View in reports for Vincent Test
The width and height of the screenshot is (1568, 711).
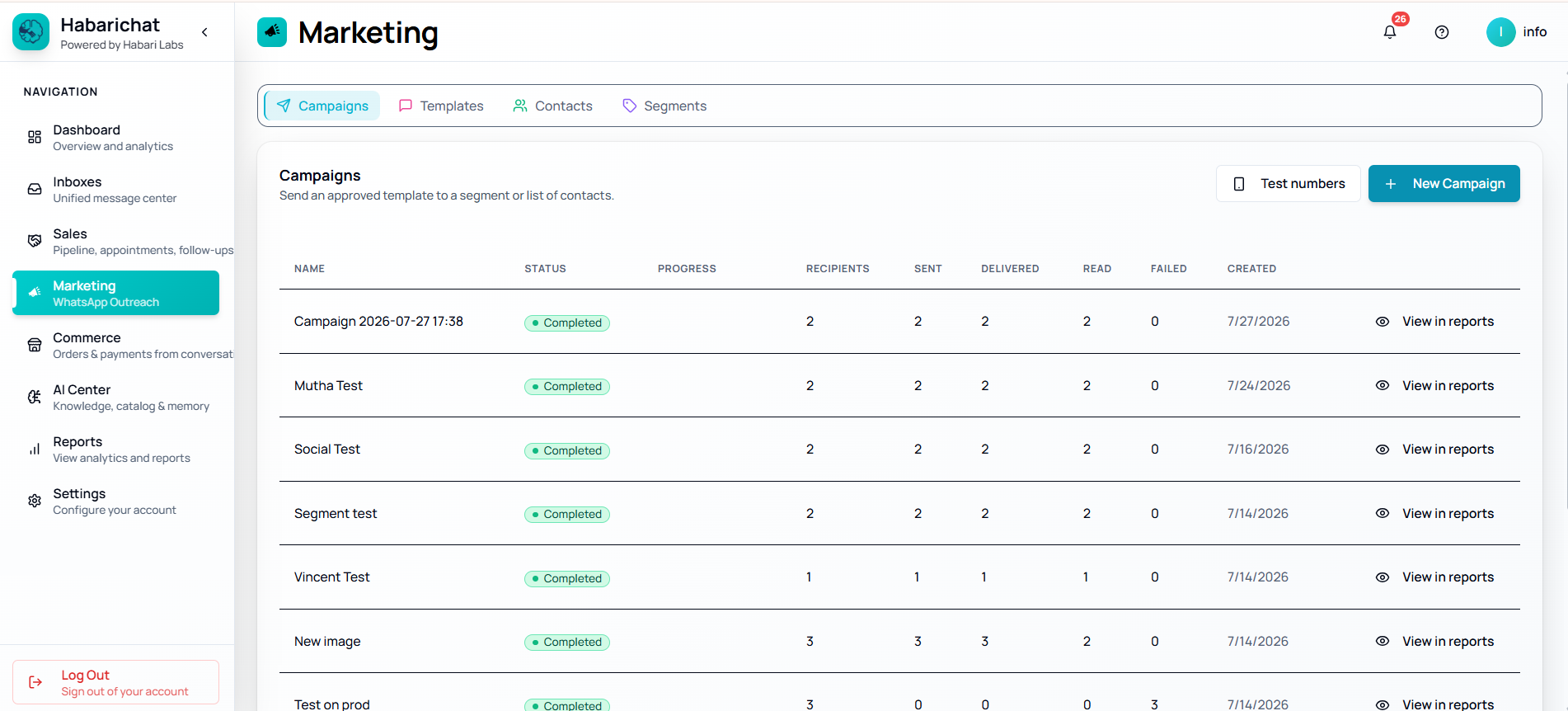1448,577
